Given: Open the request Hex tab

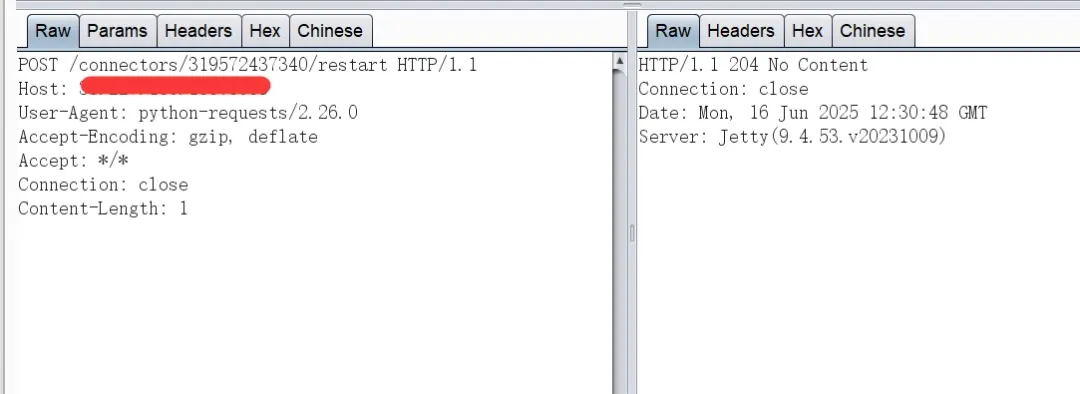Looking at the screenshot, I should 265,31.
